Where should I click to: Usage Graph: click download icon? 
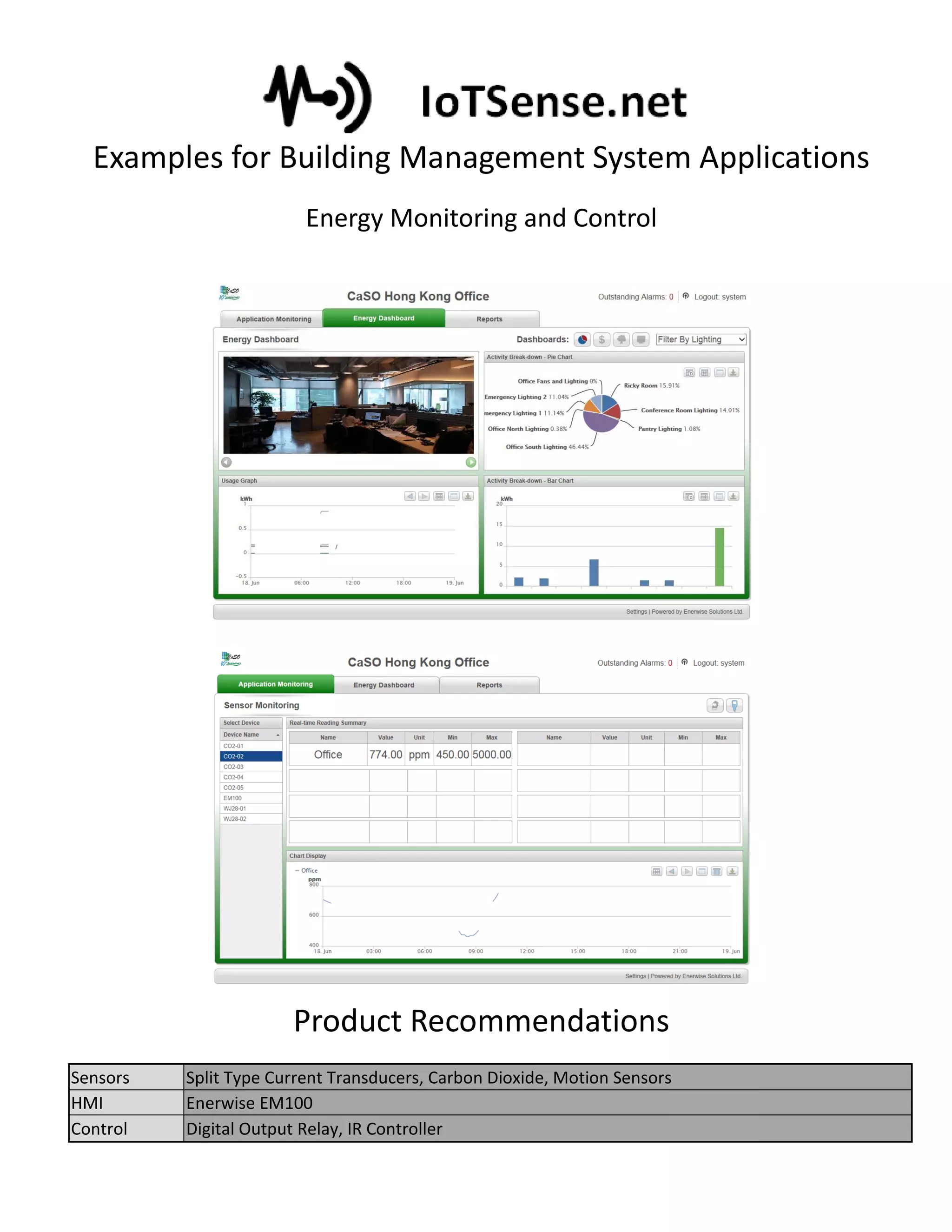[468, 497]
